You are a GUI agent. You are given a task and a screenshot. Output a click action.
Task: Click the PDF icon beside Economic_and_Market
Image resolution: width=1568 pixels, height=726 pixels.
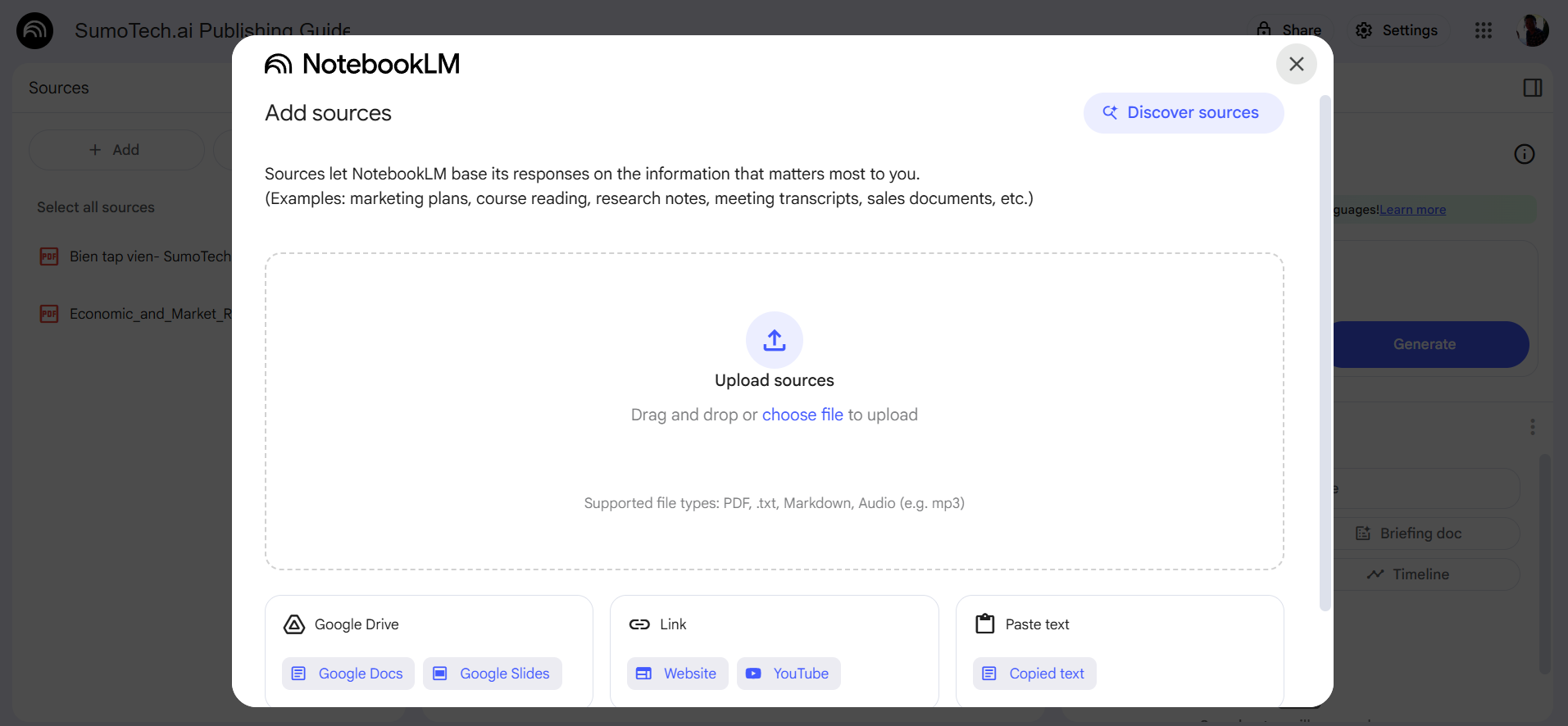click(49, 314)
